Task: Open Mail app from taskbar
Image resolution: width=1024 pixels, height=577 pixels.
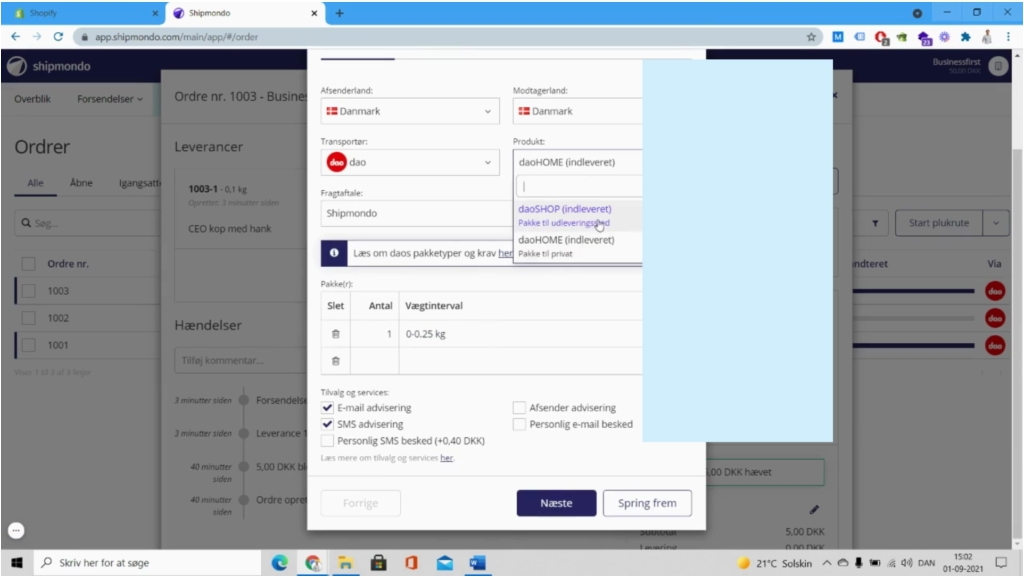Action: [445, 563]
